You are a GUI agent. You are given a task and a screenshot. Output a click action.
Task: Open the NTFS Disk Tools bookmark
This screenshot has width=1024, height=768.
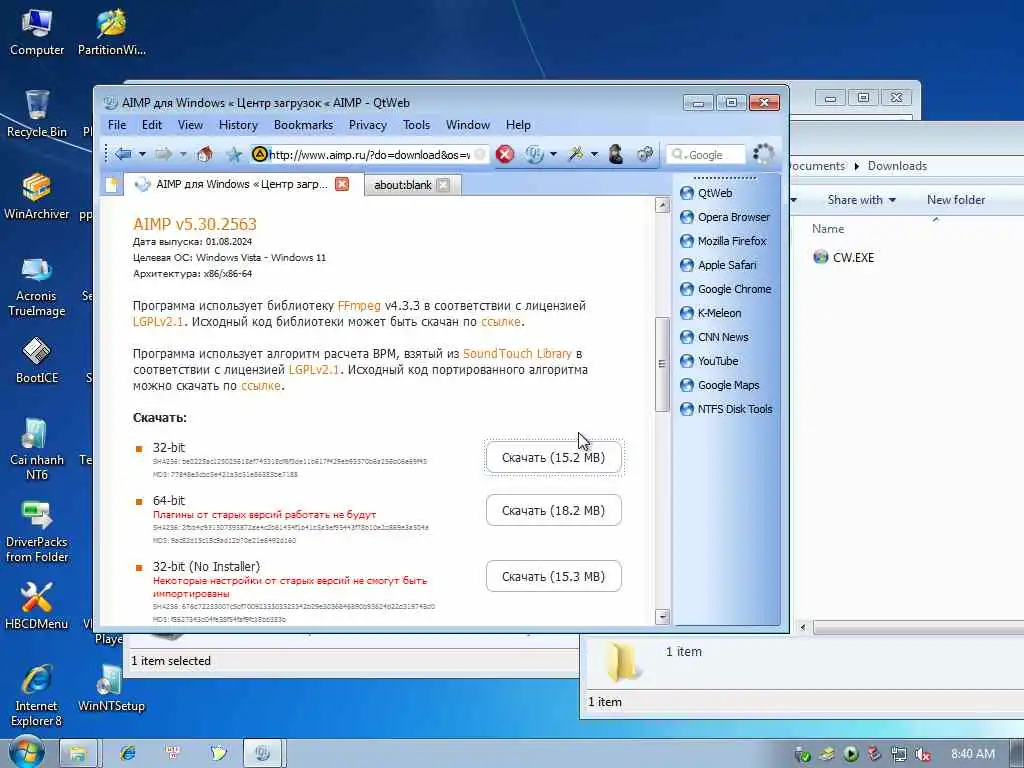pyautogui.click(x=726, y=409)
